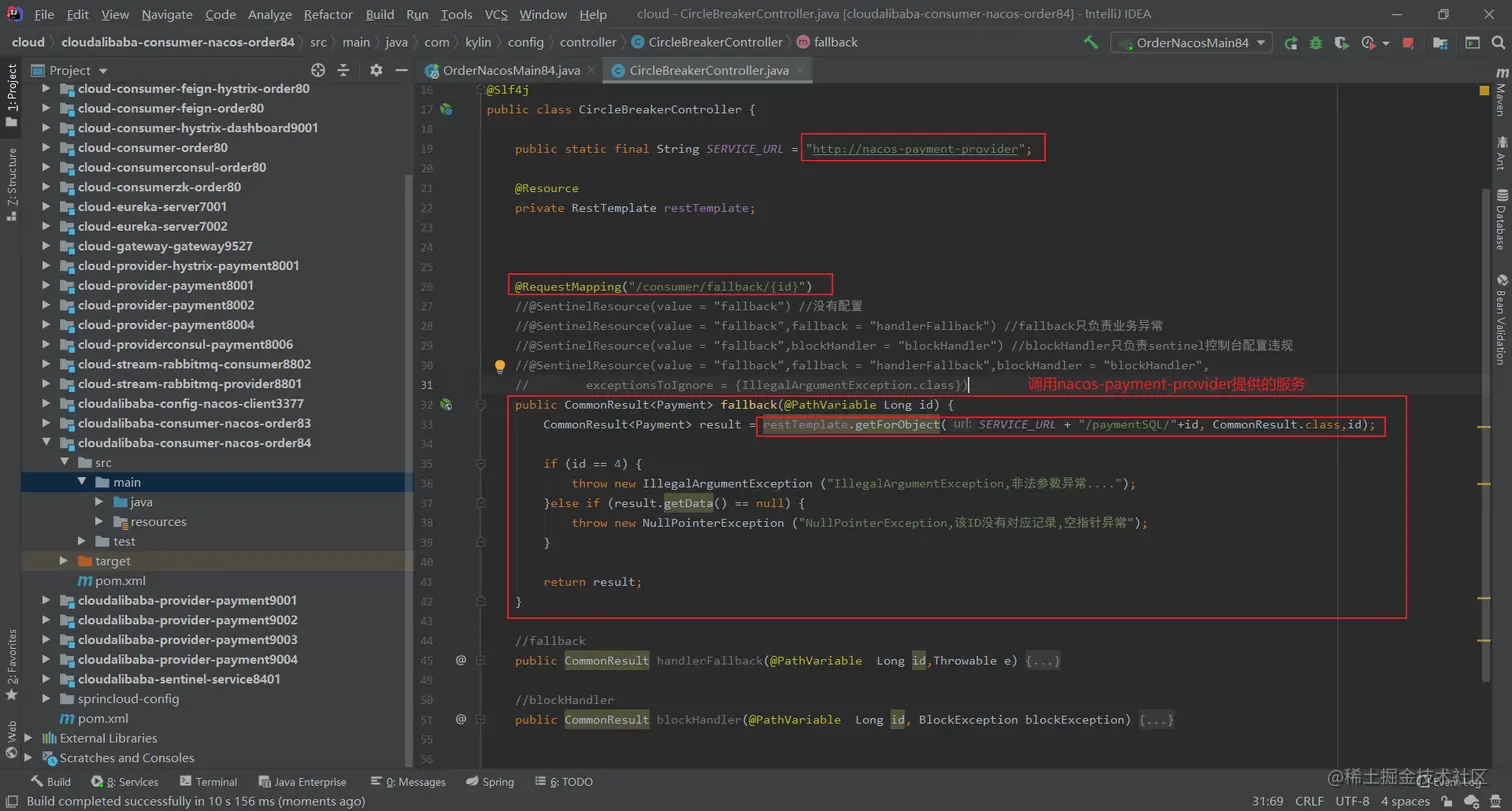Expand cloud-gateway-gateway9527 module
1512x811 pixels.
pyautogui.click(x=47, y=246)
